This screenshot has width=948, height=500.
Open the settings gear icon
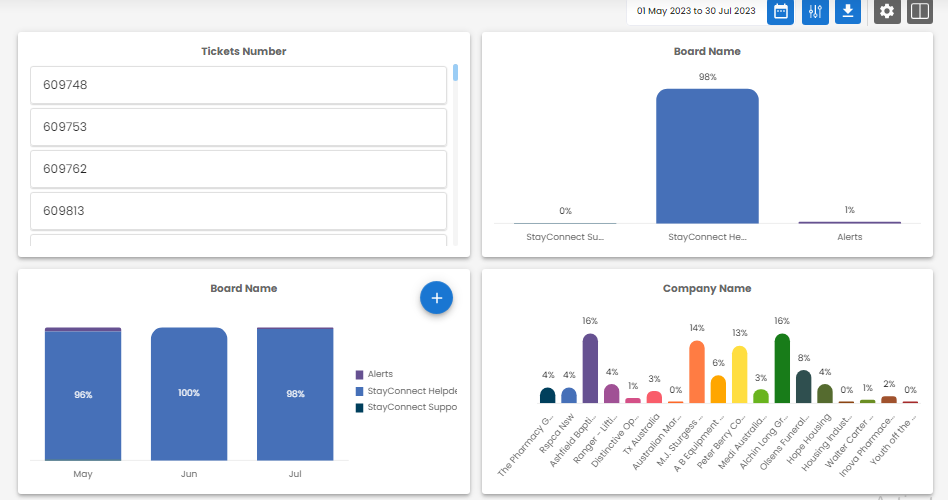point(887,11)
